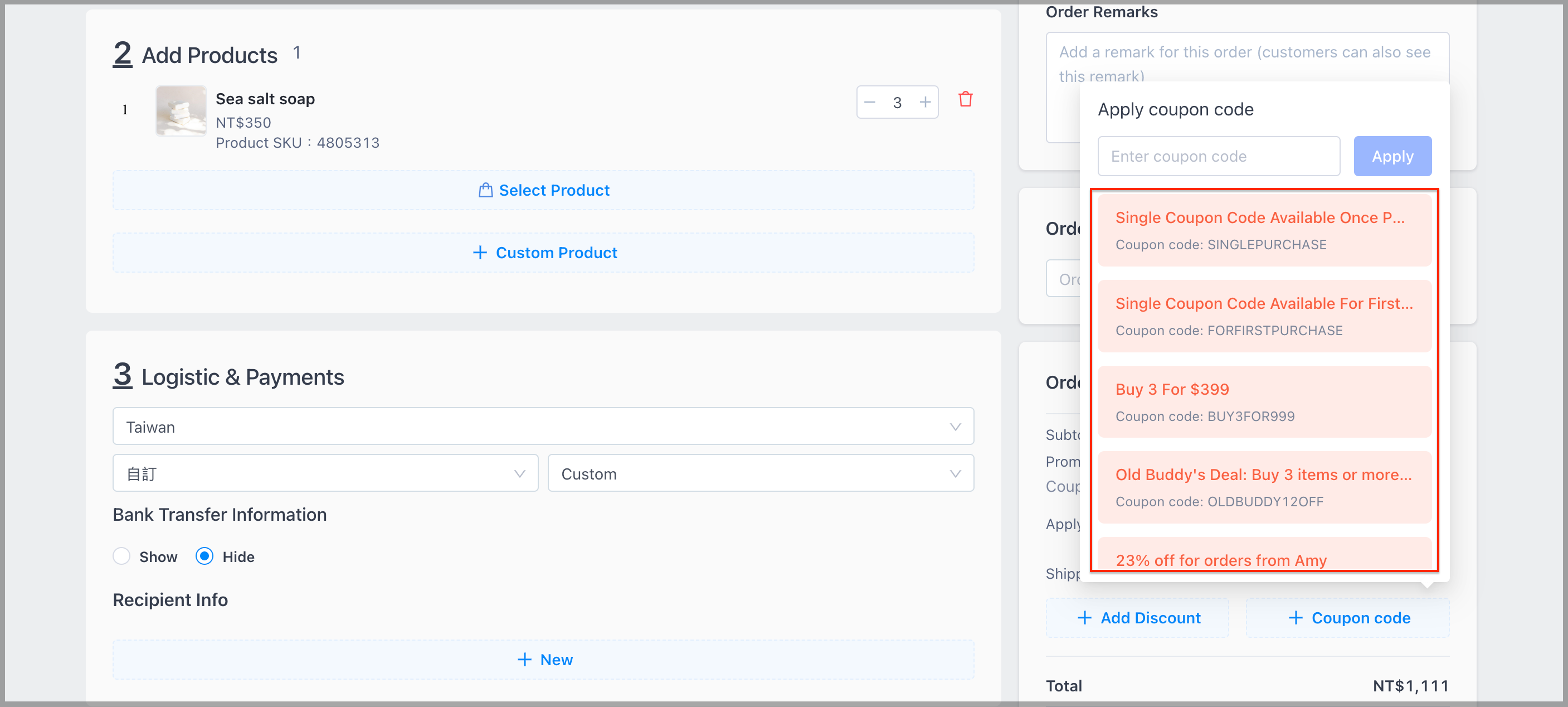
Task: Open the Custom payment dropdown
Action: pyautogui.click(x=760, y=473)
